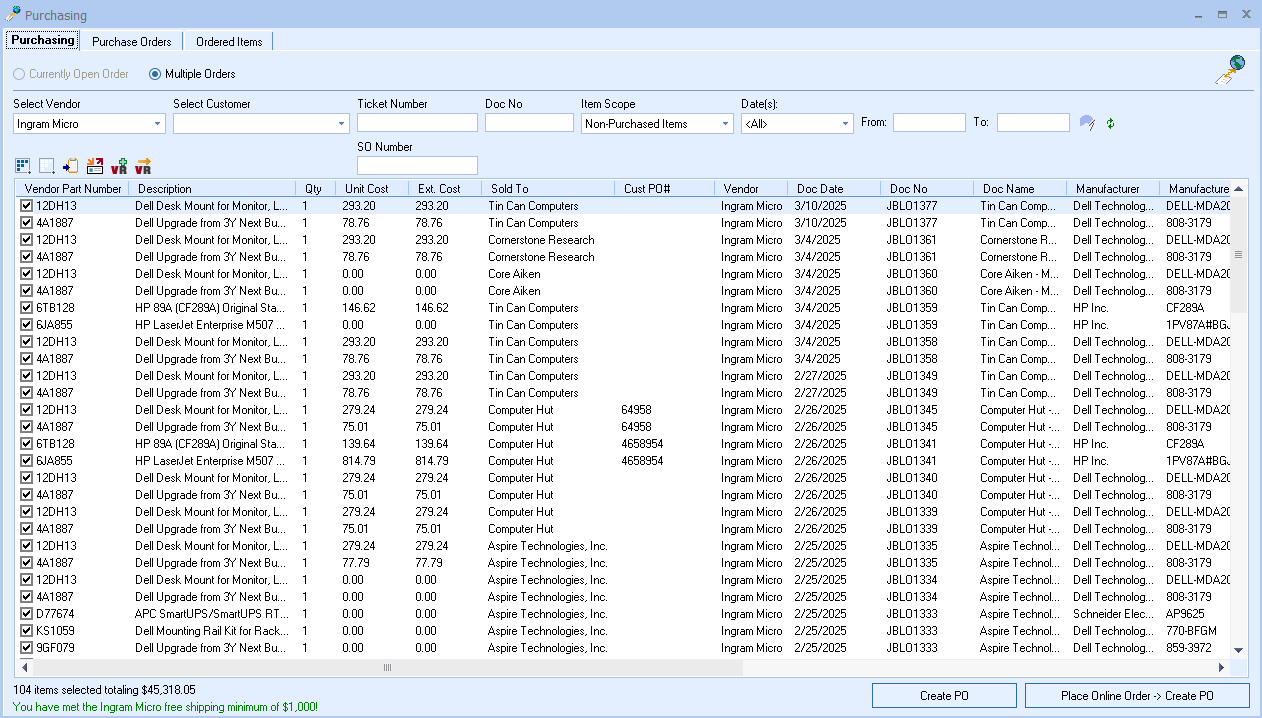Click the VR icon with green plus
Image resolution: width=1262 pixels, height=718 pixels.
[x=119, y=166]
